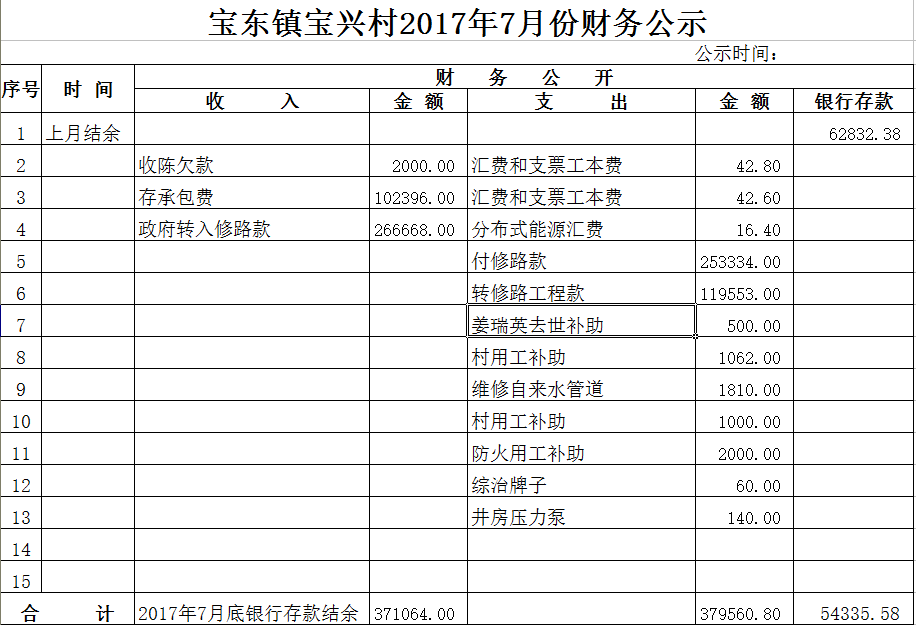This screenshot has width=916, height=625.
Task: Select 汇费和支票工本费 in row 2
Action: click(x=581, y=161)
